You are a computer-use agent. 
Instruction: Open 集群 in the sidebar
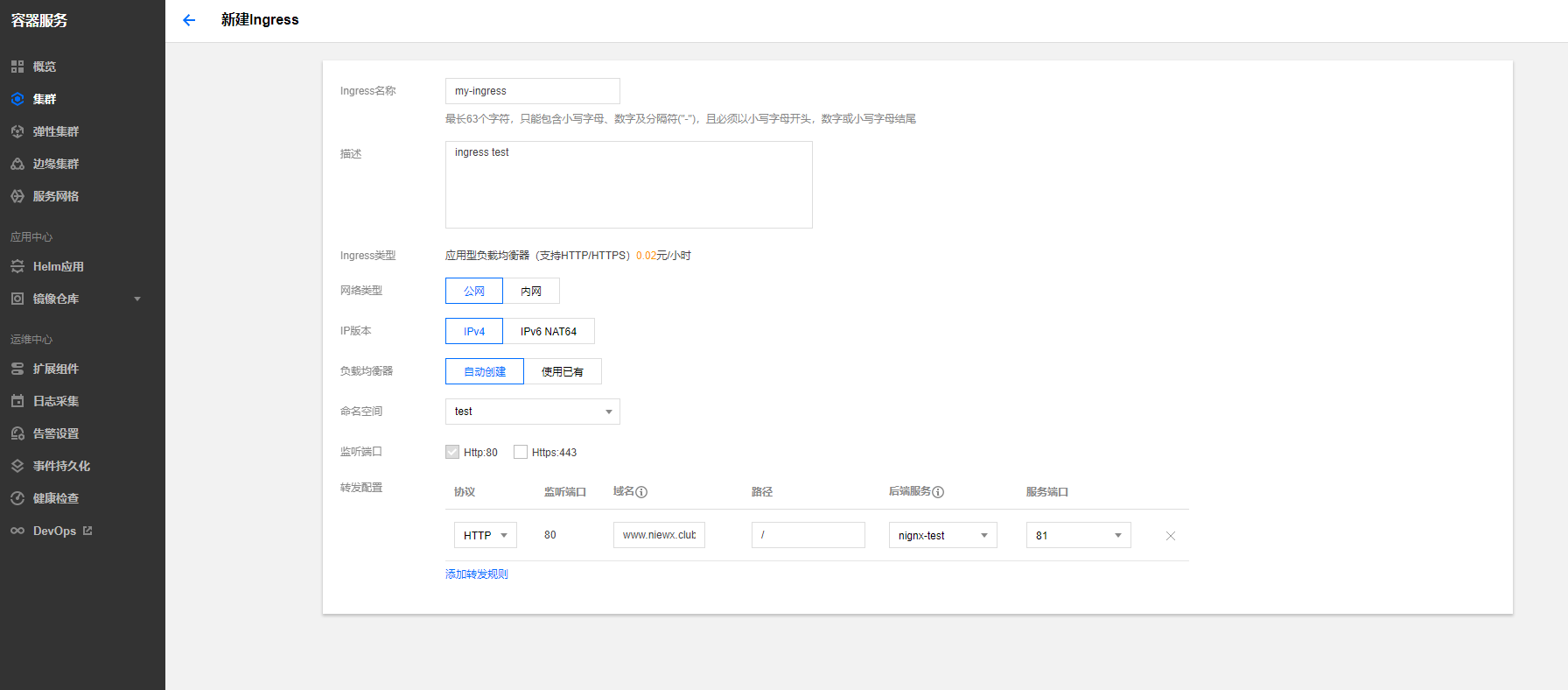click(45, 99)
